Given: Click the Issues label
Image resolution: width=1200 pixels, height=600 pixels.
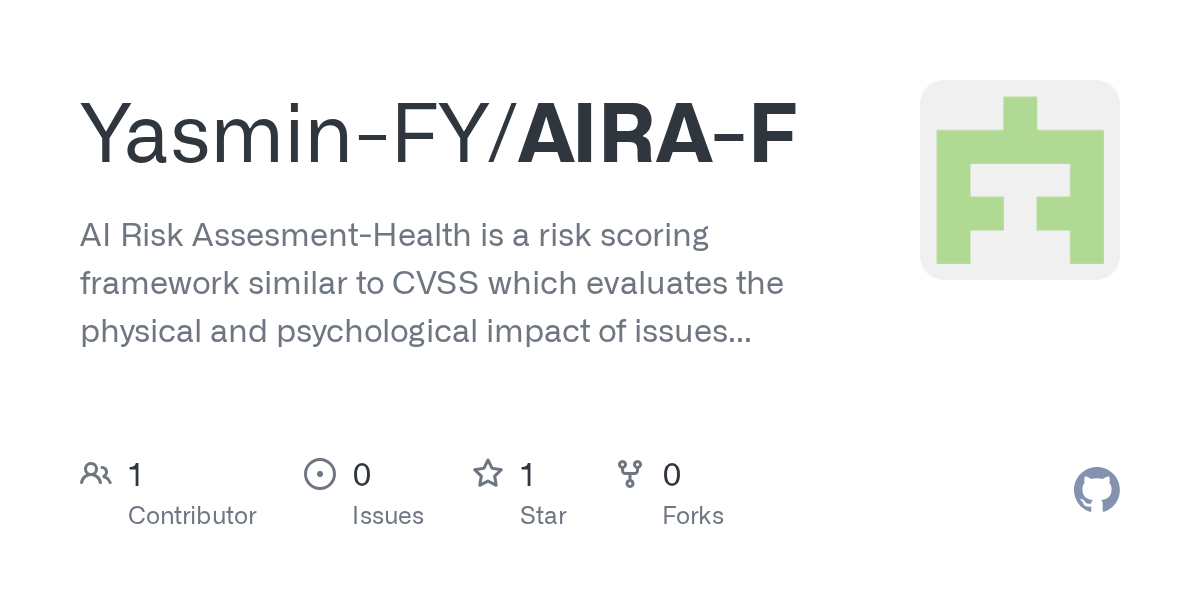Looking at the screenshot, I should pos(388,516).
